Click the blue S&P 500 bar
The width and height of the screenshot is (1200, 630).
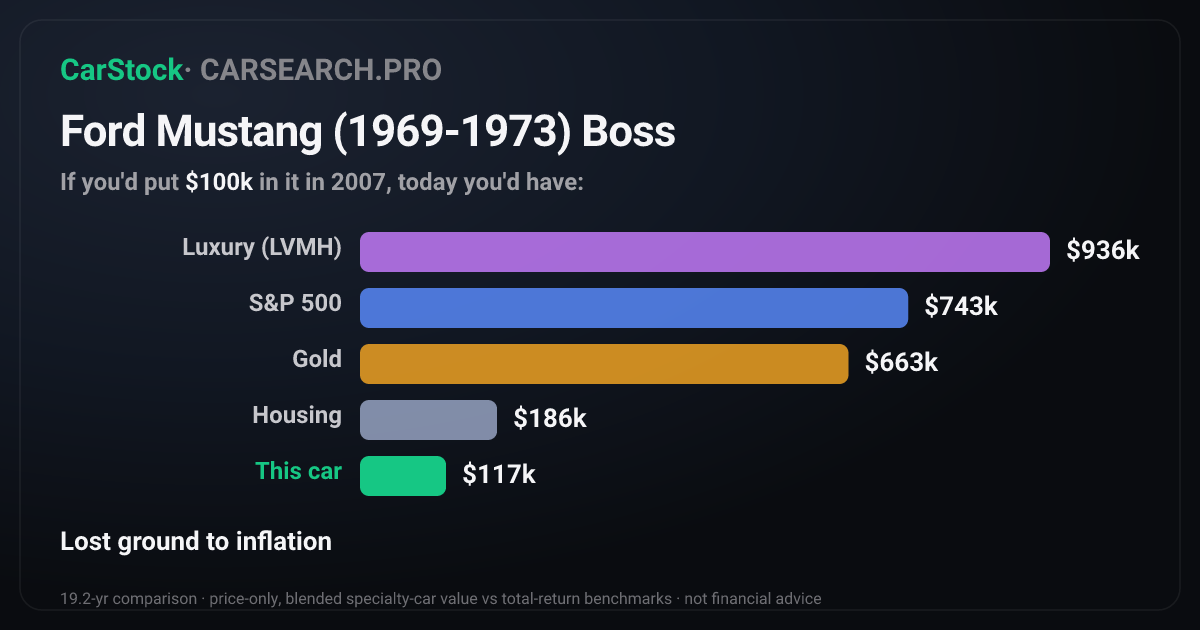click(x=634, y=308)
